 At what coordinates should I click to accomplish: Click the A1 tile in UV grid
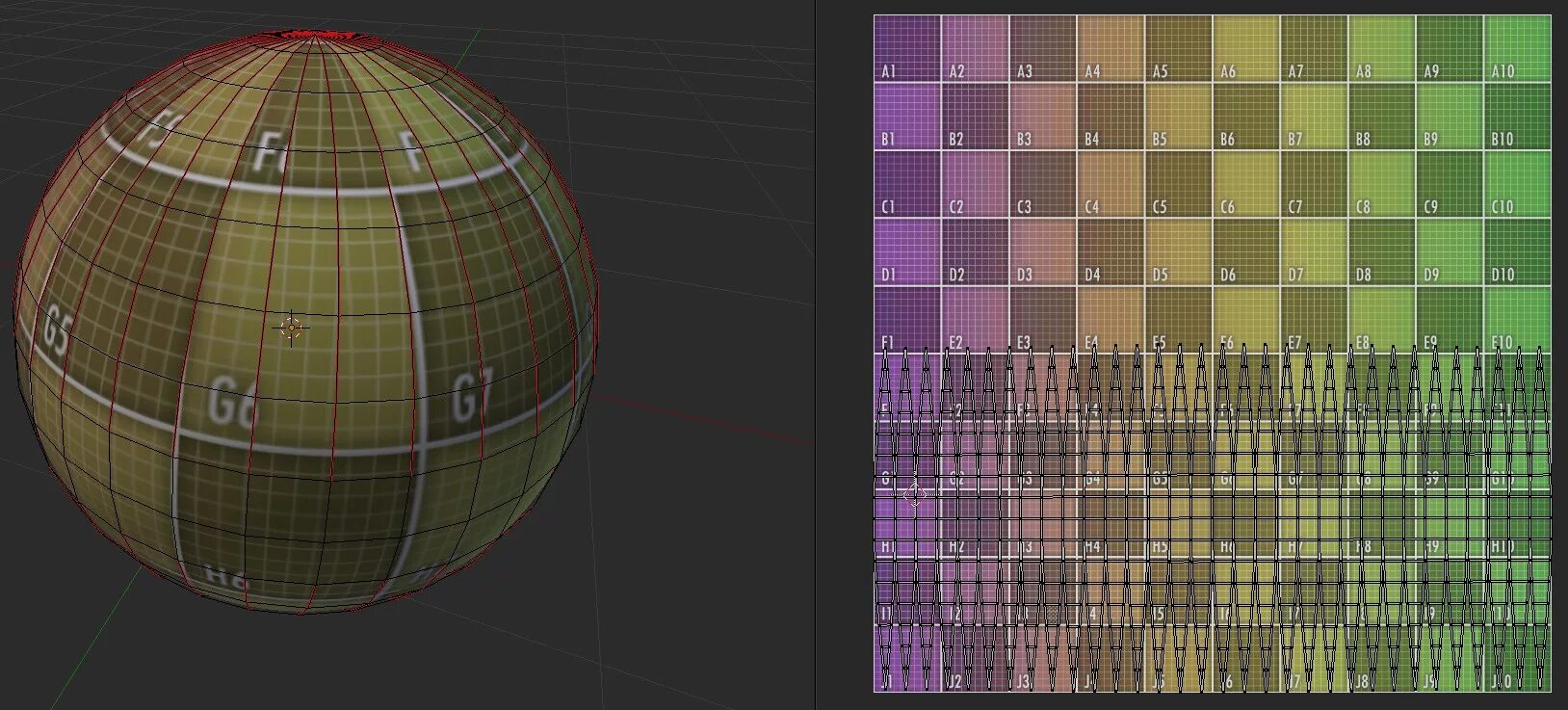click(907, 48)
